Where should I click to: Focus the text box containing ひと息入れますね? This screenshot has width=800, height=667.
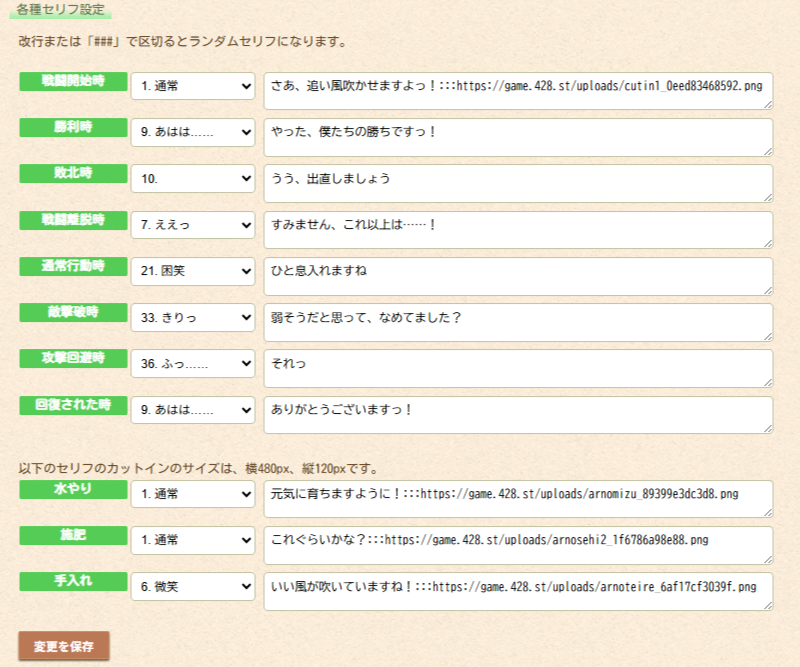tap(517, 276)
